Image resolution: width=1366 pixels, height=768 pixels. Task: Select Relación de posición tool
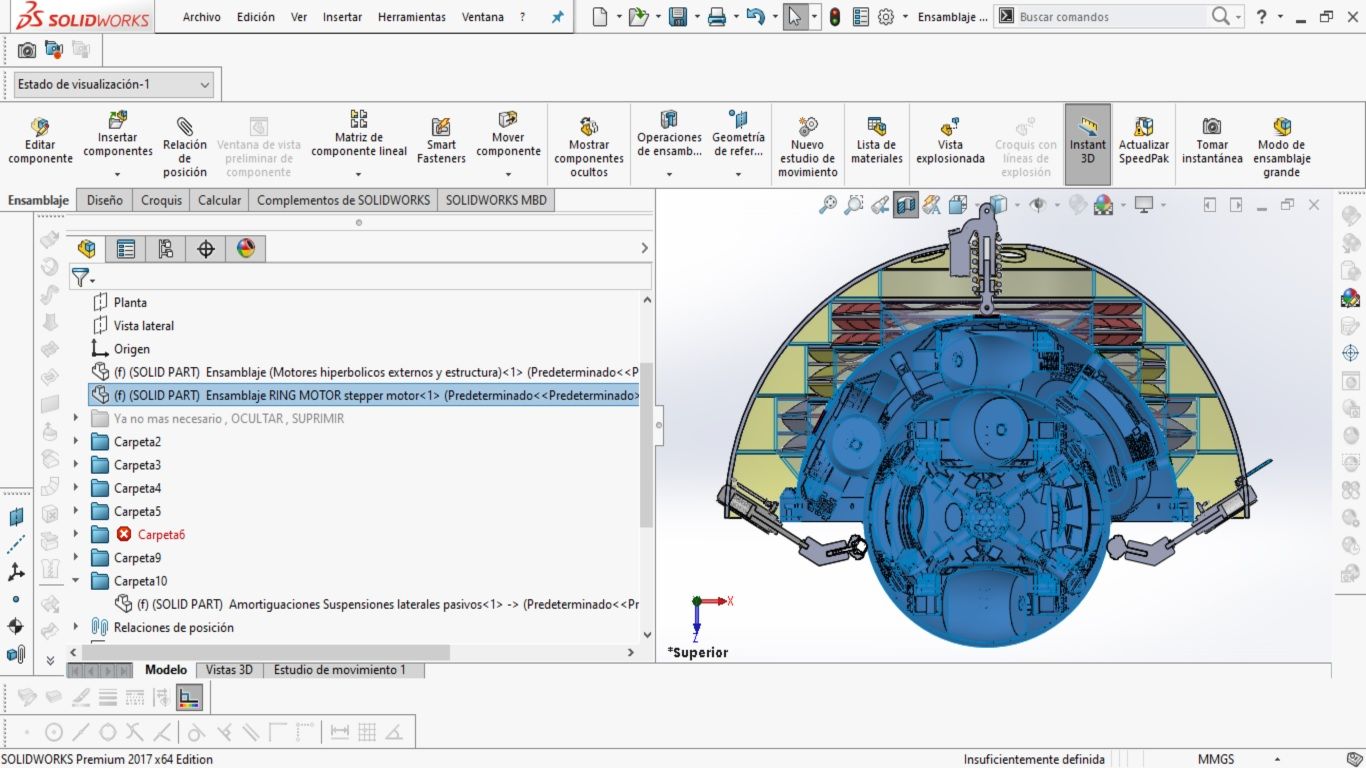coord(185,146)
